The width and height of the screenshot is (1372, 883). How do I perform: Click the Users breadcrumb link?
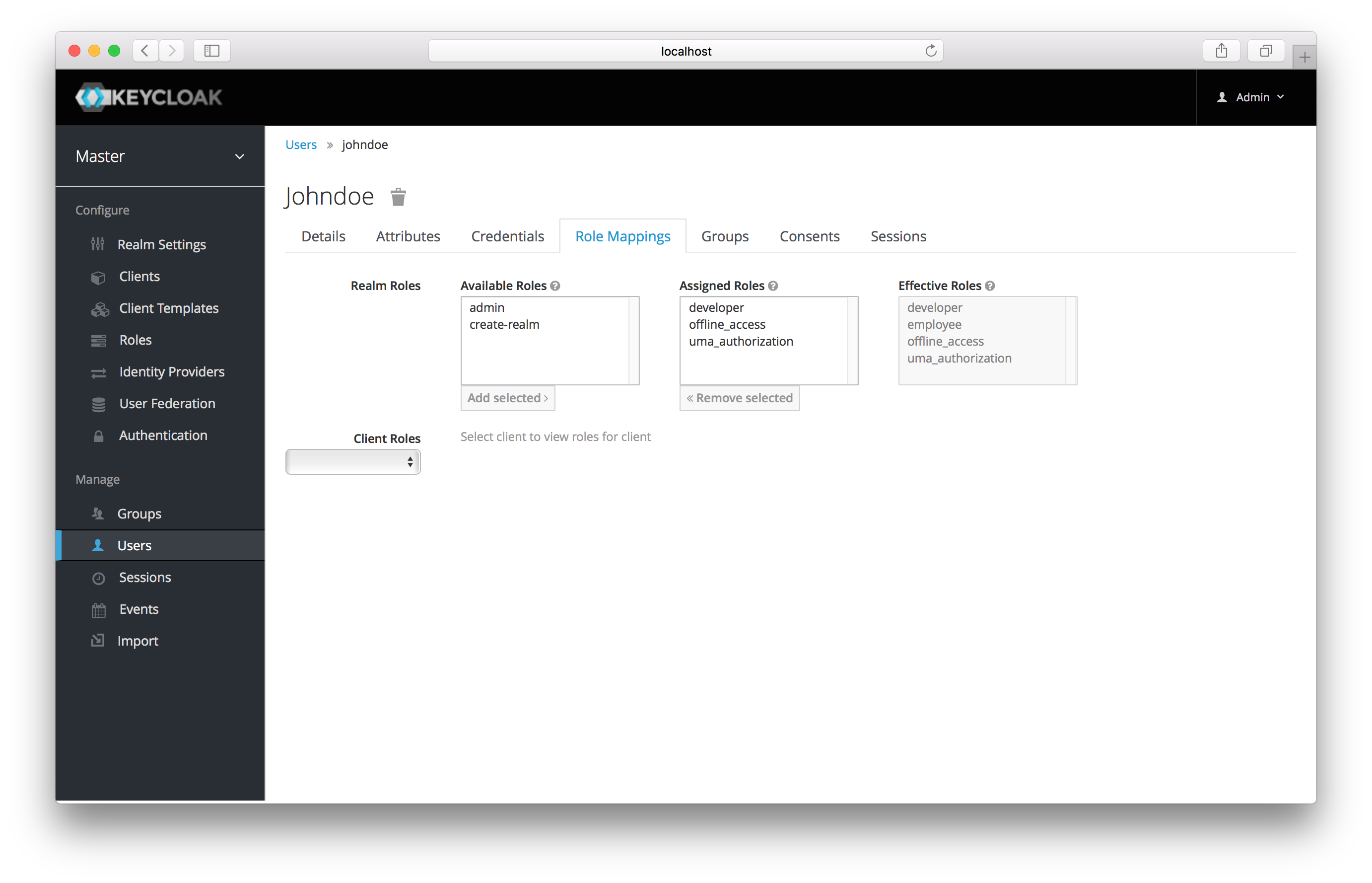click(x=302, y=145)
